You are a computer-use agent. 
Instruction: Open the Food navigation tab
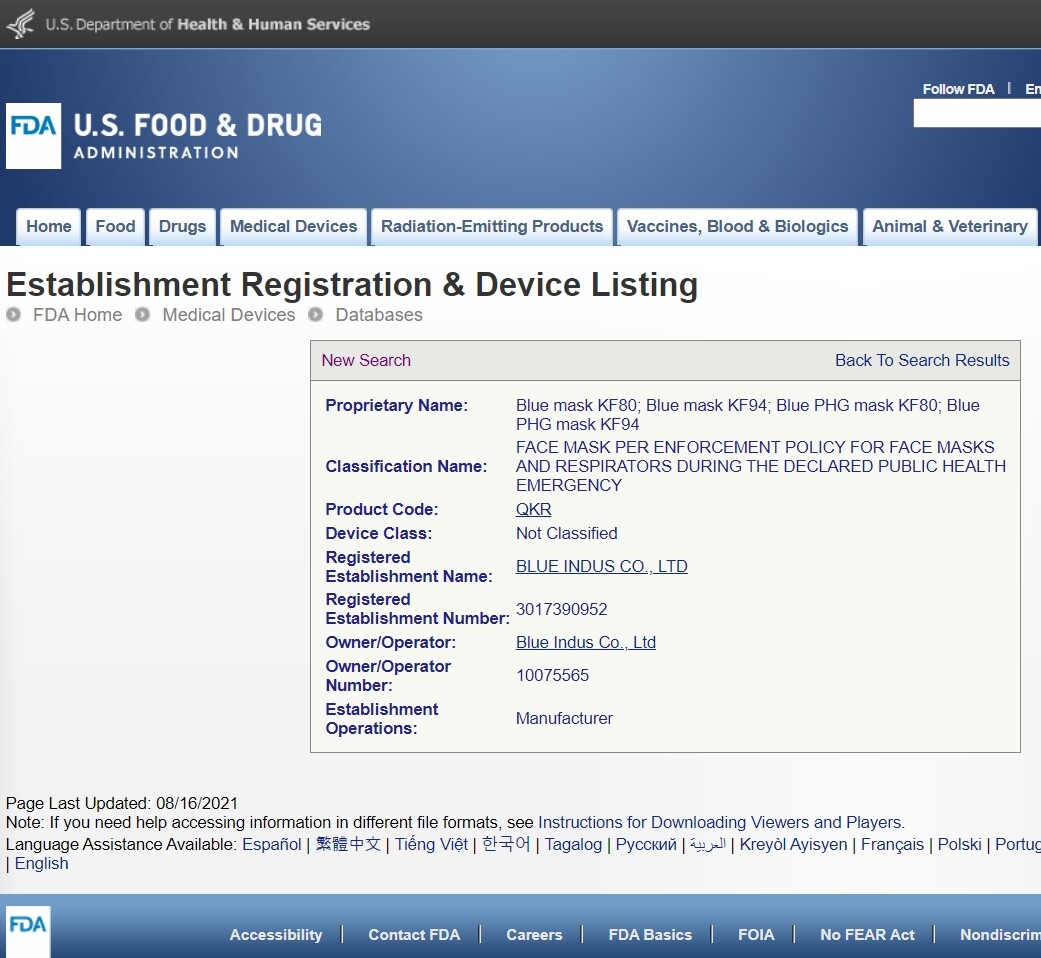(116, 226)
